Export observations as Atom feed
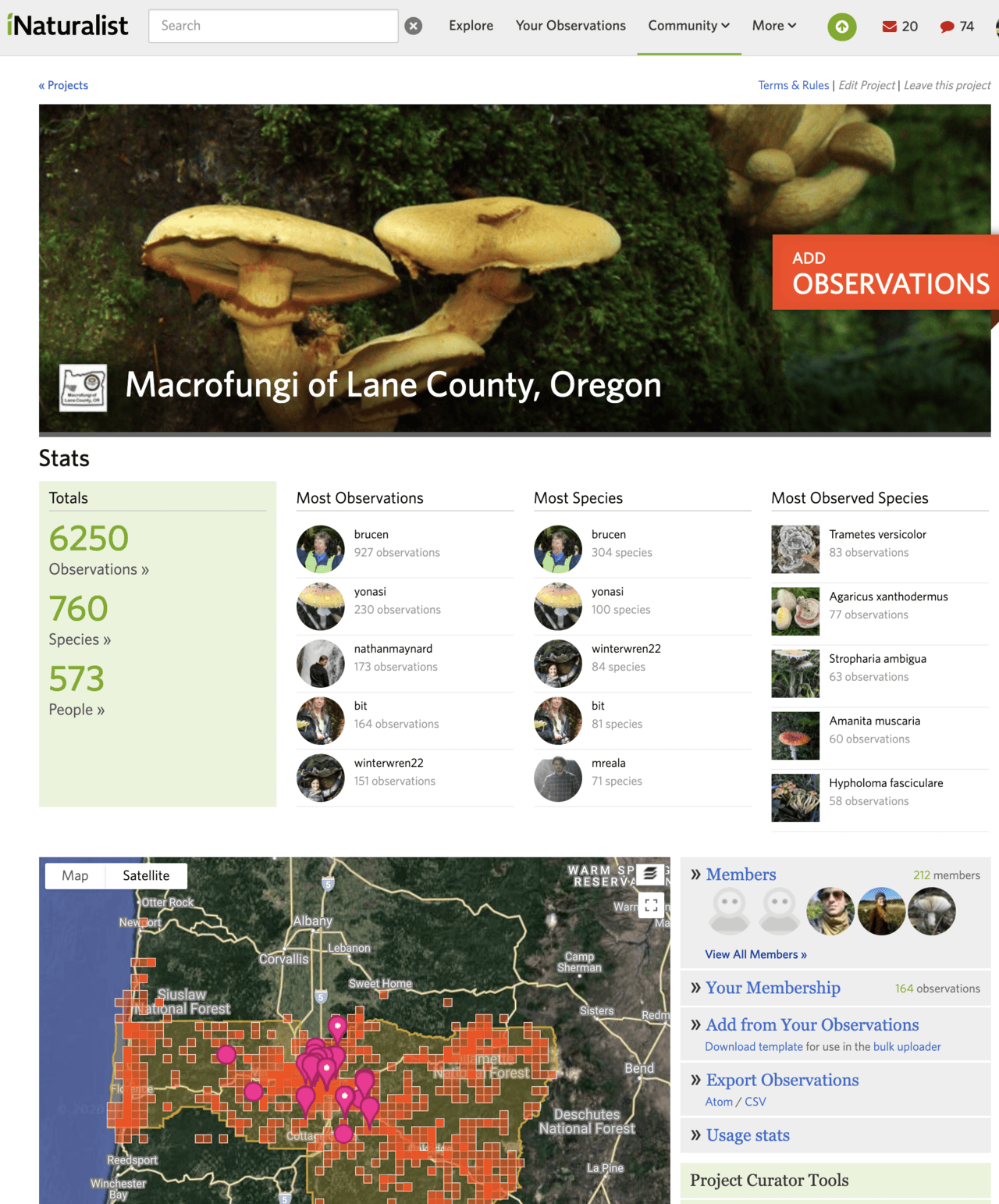 719,1102
